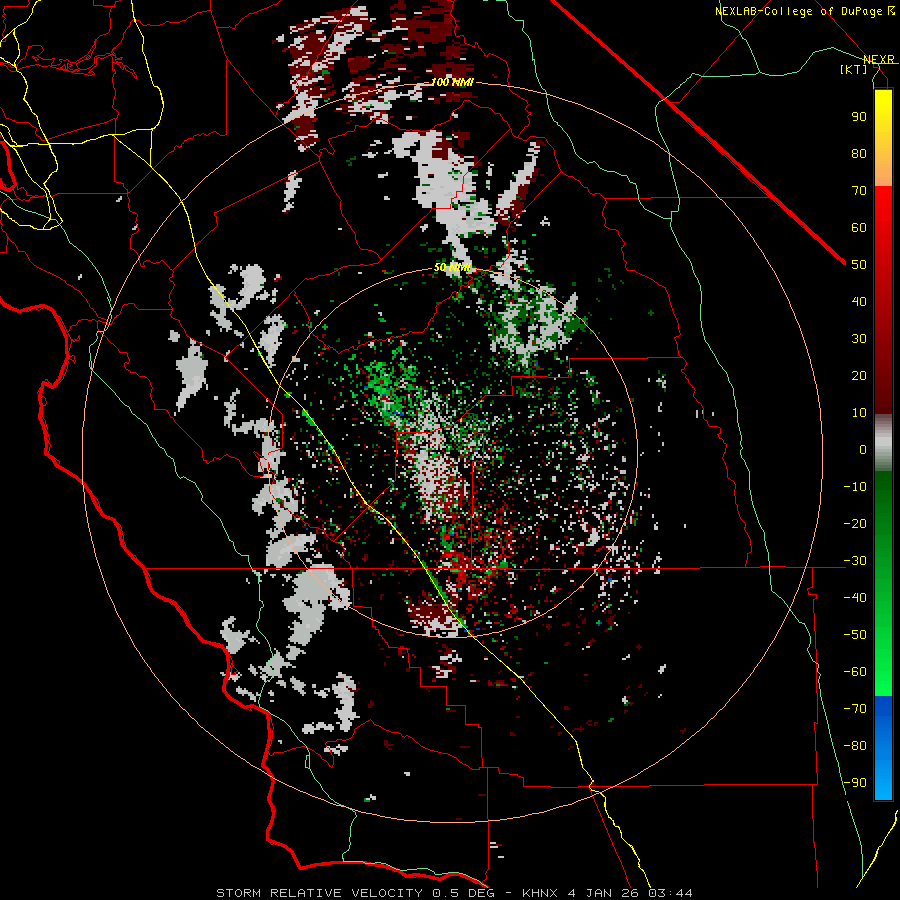Screen dimensions: 900x900
Task: Click the [KT] units label
Action: tap(854, 69)
